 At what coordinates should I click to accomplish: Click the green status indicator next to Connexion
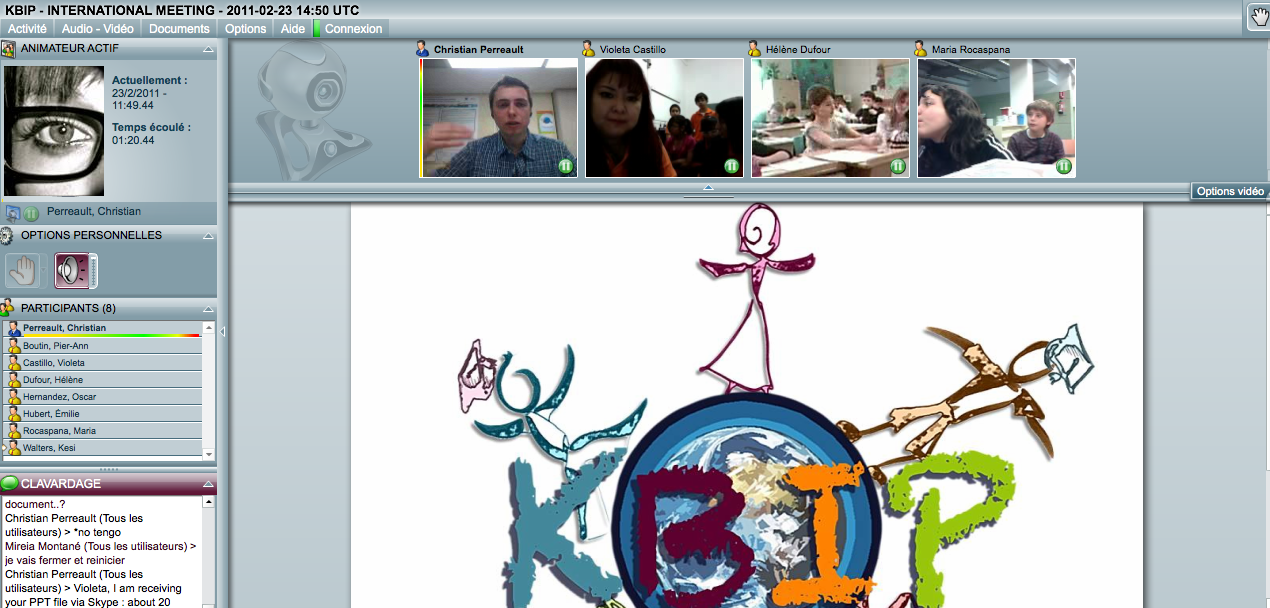point(317,29)
